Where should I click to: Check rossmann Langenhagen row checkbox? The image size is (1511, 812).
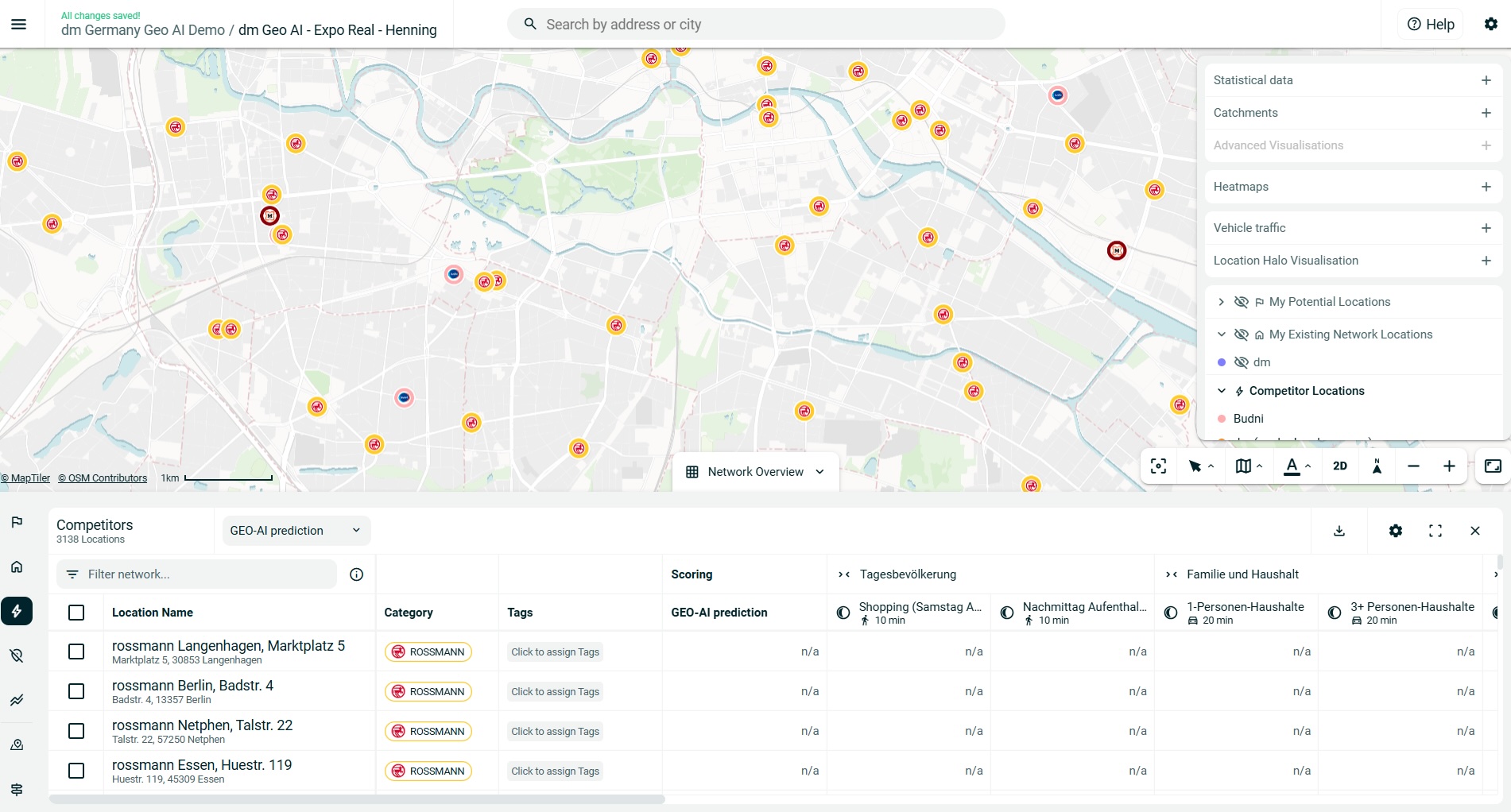76,652
